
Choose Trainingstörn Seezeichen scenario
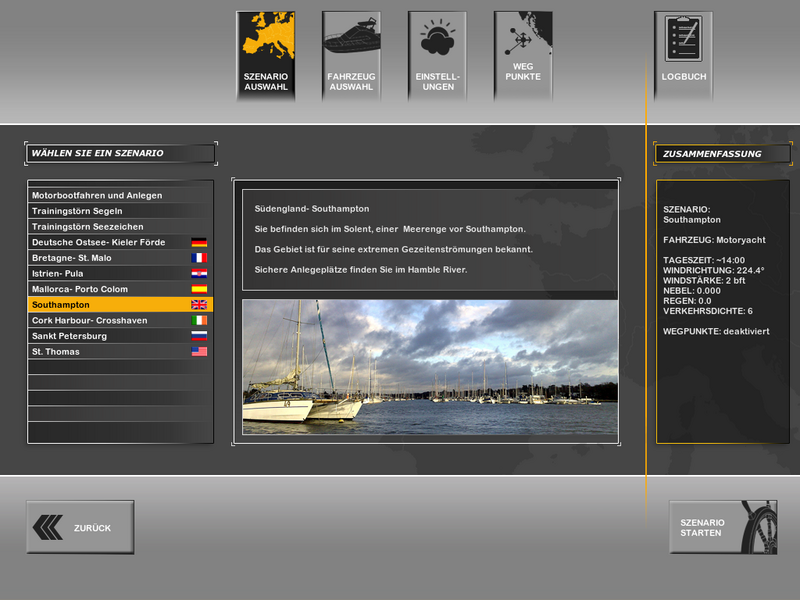pos(87,227)
